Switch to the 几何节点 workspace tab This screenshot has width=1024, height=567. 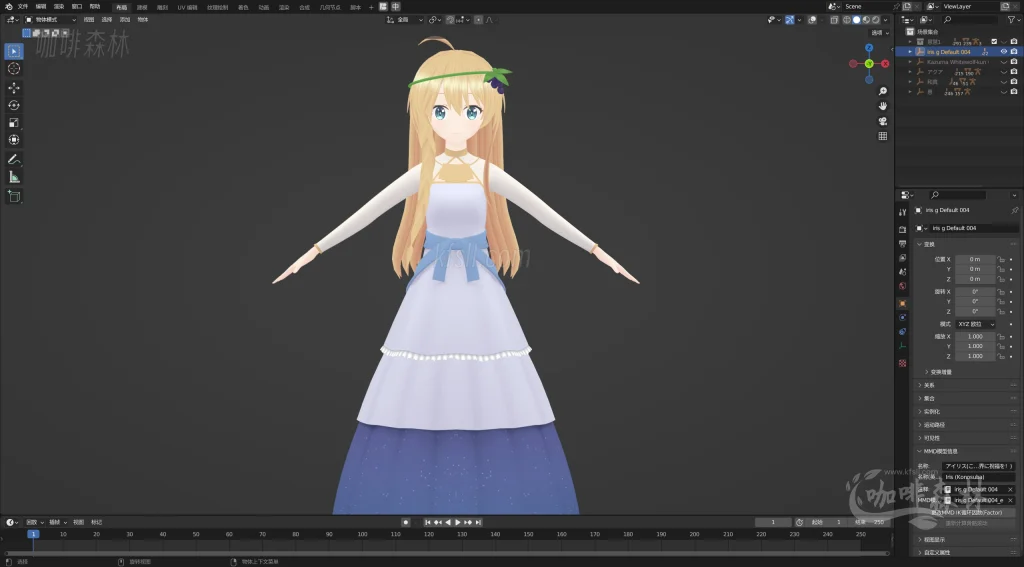point(330,7)
